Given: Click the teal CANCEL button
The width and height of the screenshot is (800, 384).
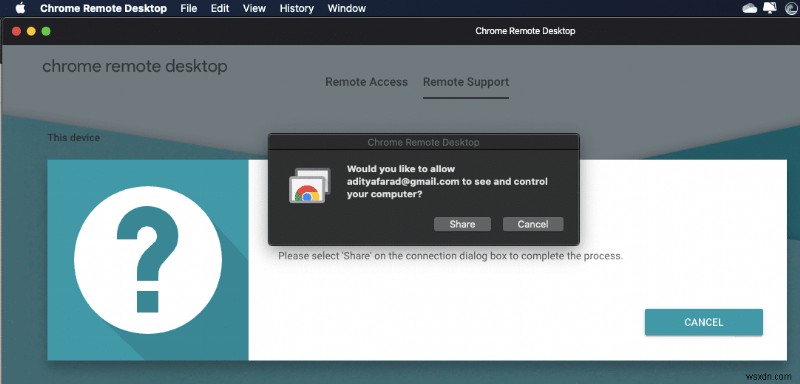Looking at the screenshot, I should [x=704, y=322].
